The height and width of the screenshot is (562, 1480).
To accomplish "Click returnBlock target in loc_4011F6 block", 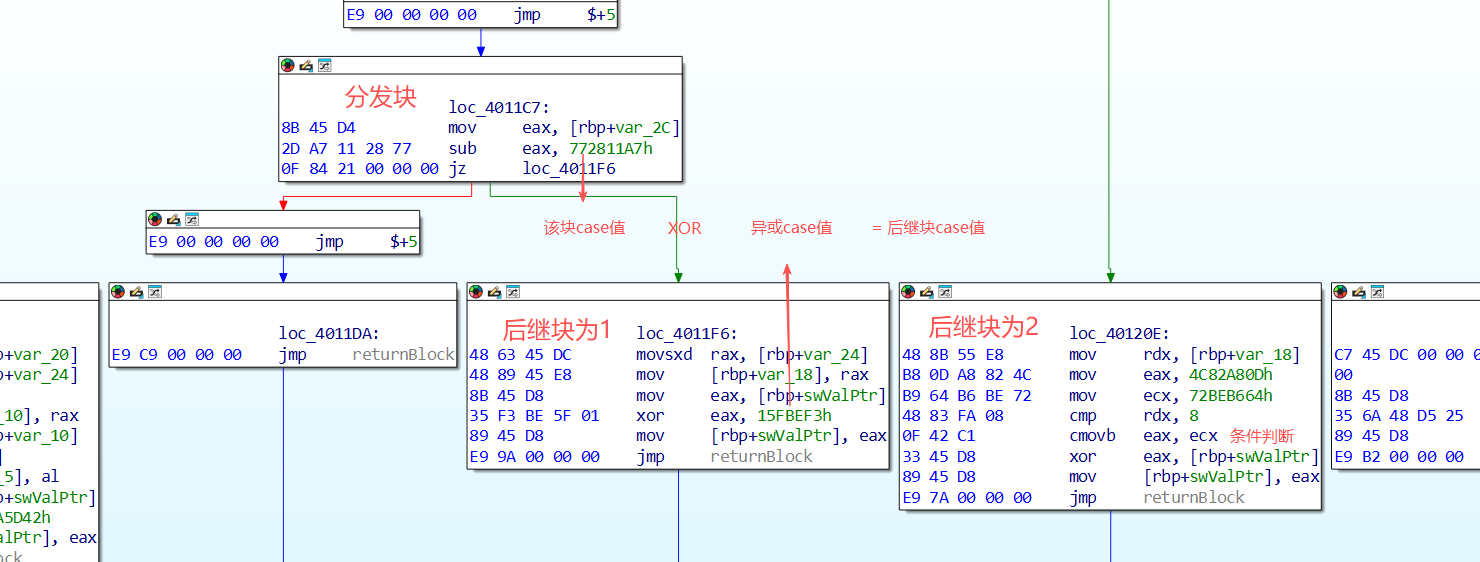I will click(761, 456).
